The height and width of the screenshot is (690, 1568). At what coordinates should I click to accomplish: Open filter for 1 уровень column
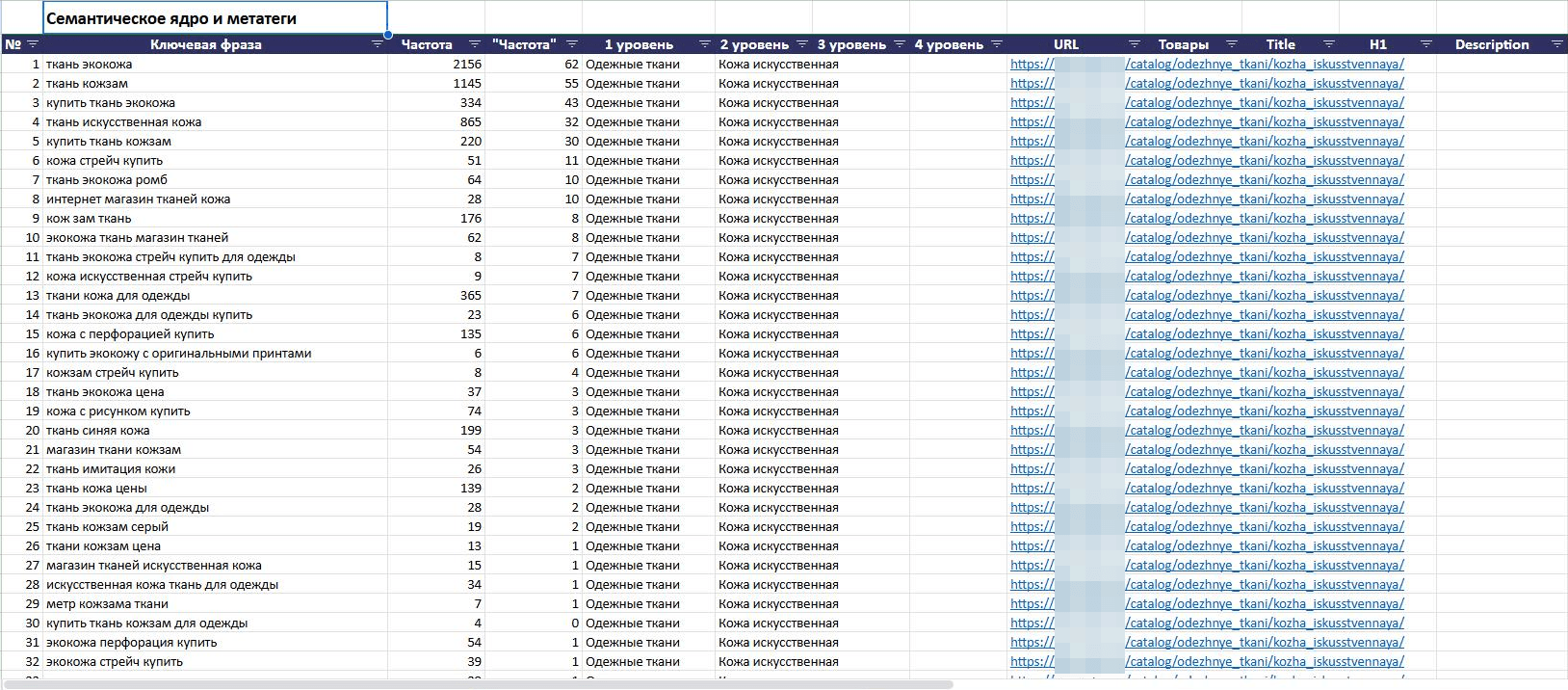[x=704, y=44]
